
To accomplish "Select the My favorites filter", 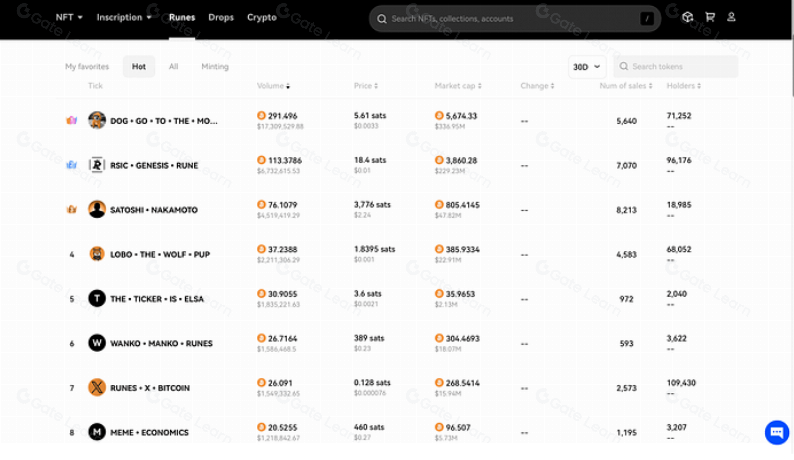I will pos(87,67).
